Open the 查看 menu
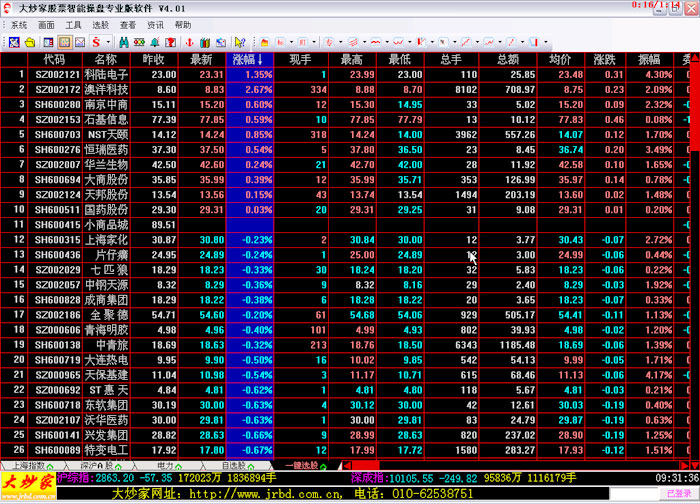The height and width of the screenshot is (504, 700). click(128, 25)
